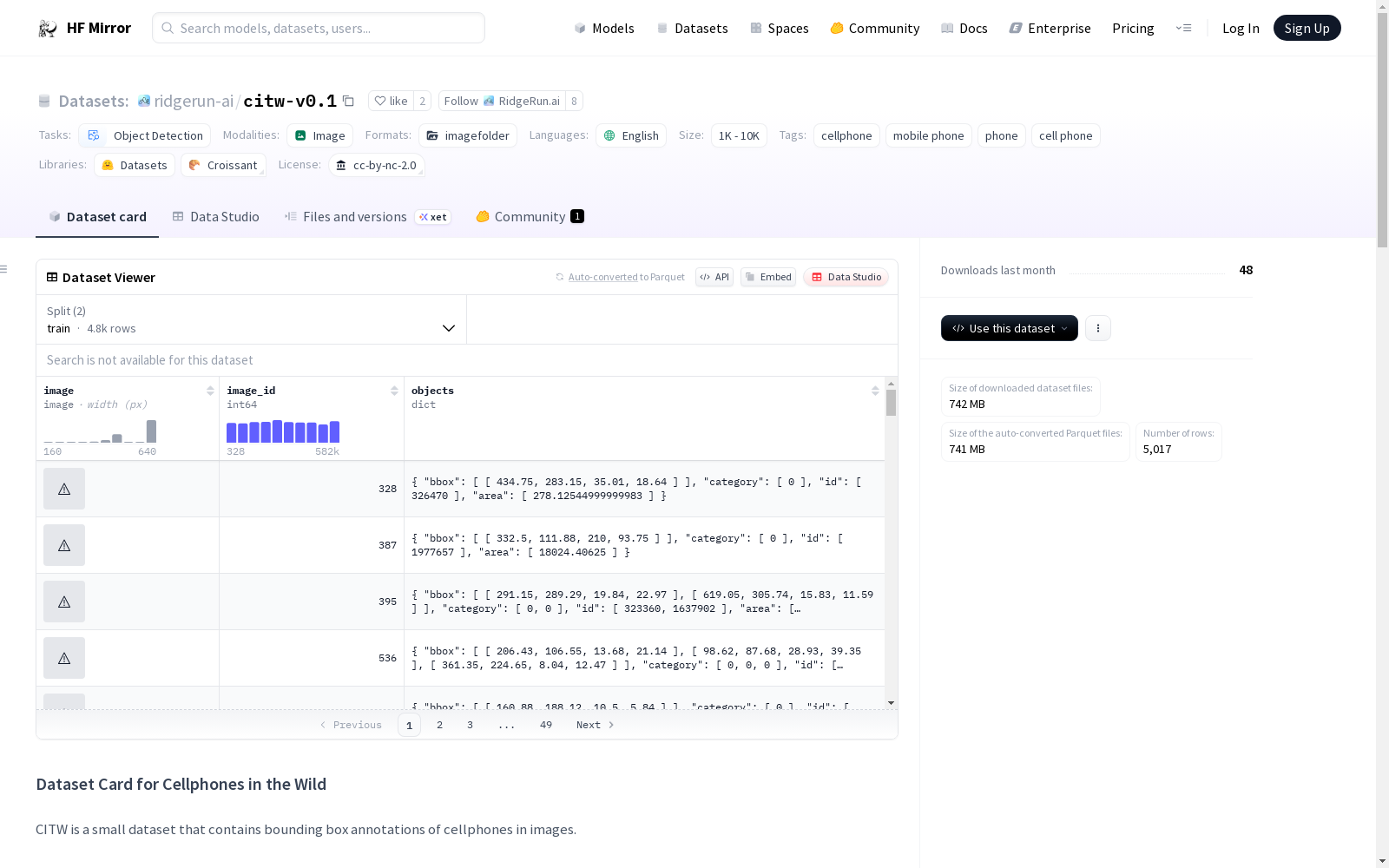Sort the image_id column using its sort arrows
Image resolution: width=1389 pixels, height=868 pixels.
point(394,391)
